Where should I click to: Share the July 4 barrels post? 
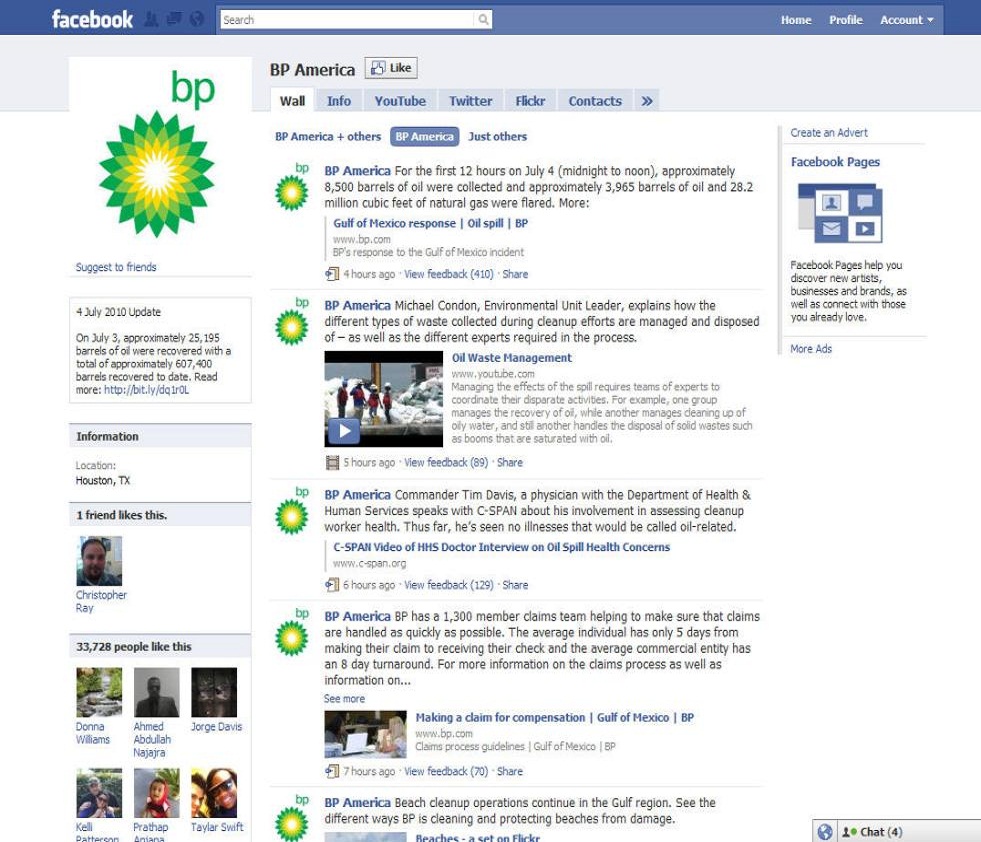pyautogui.click(x=515, y=274)
